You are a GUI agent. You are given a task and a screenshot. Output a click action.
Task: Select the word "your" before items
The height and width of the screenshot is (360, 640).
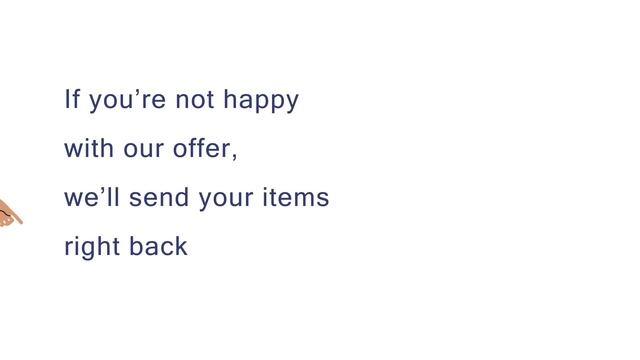click(226, 199)
